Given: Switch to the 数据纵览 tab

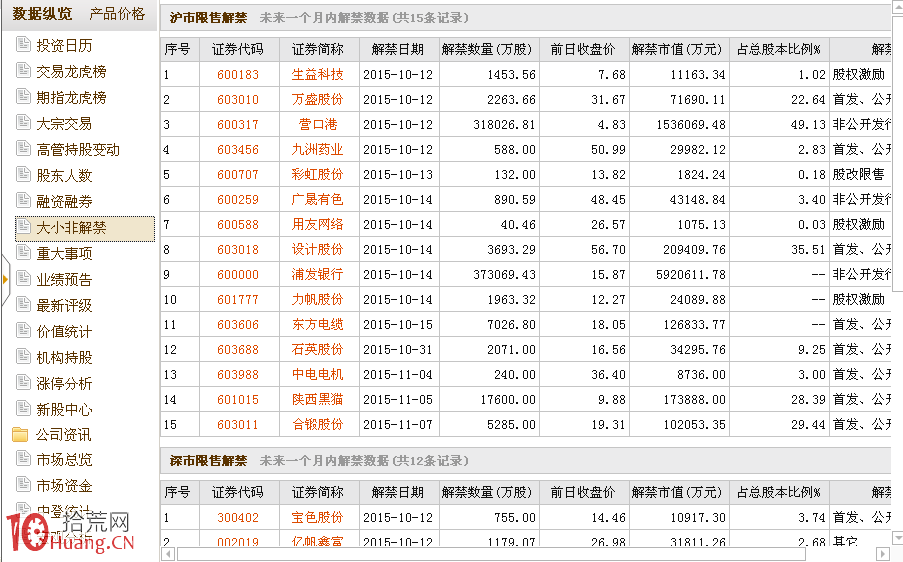Looking at the screenshot, I should click(x=43, y=14).
